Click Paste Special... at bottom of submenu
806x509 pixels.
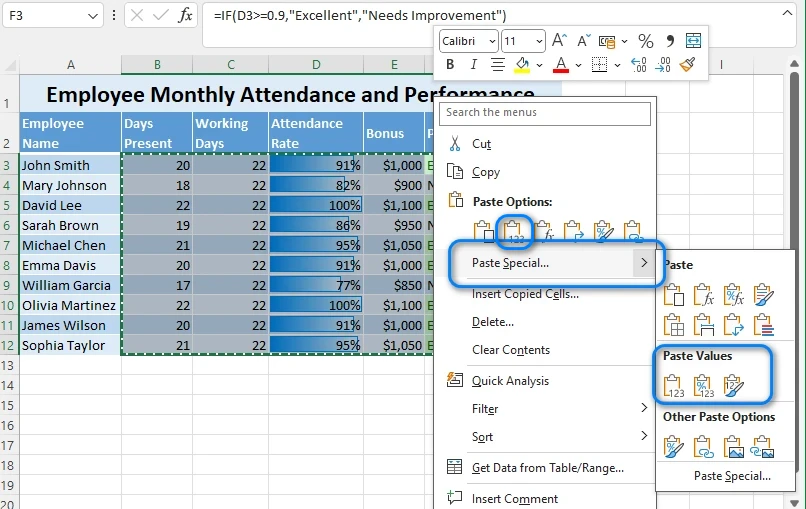click(732, 476)
